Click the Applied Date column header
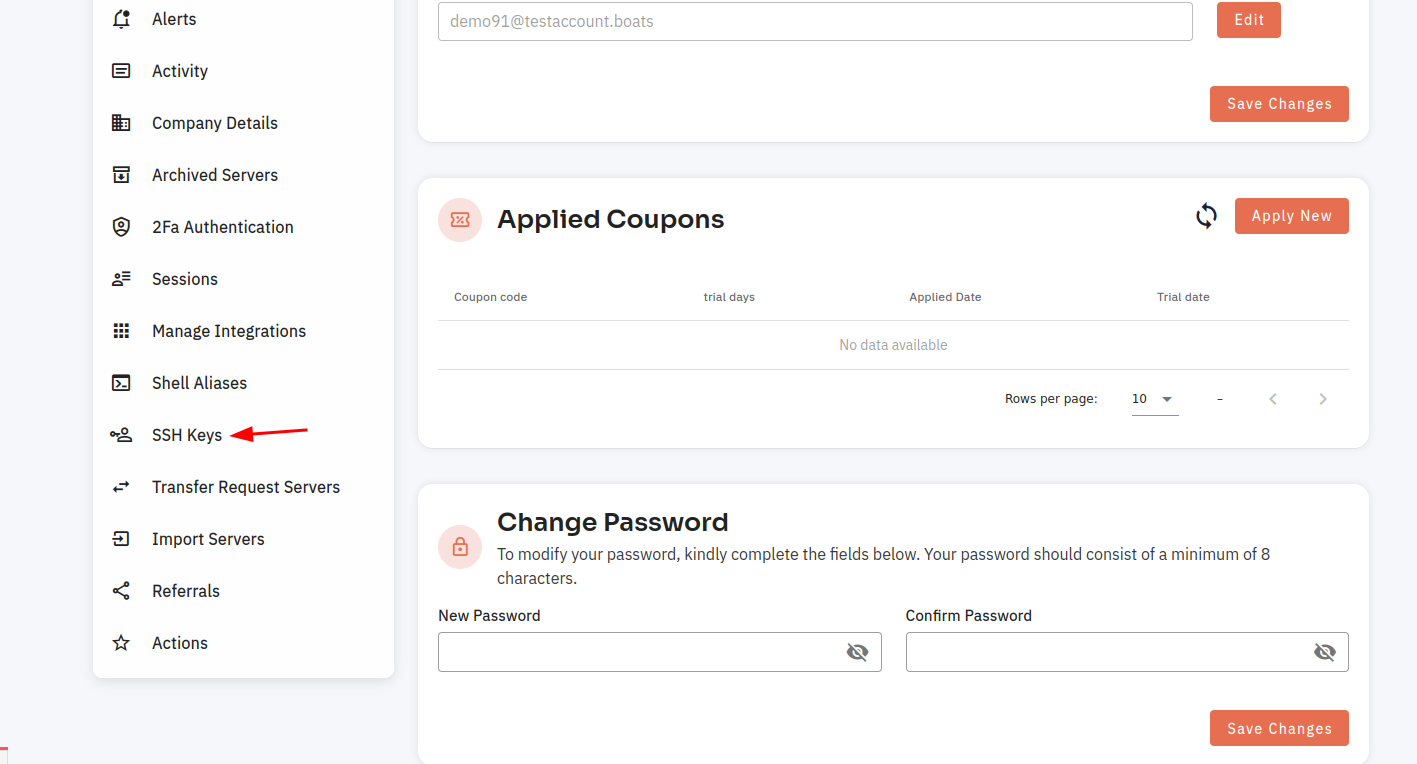Viewport: 1417px width, 764px height. coord(945,297)
